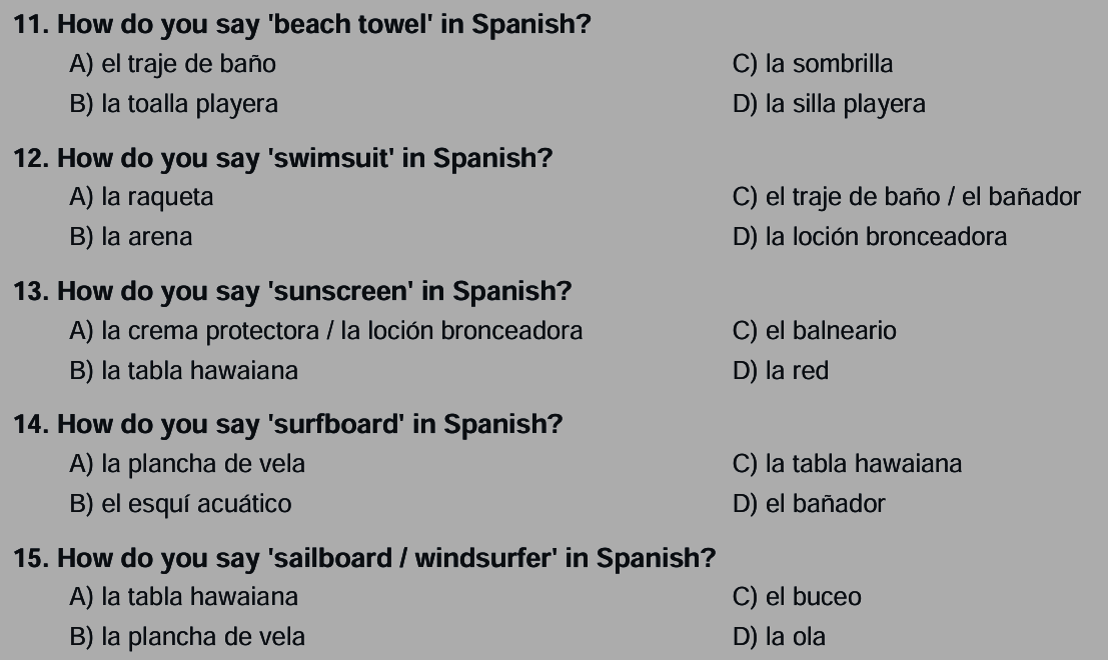This screenshot has height=660, width=1108.
Task: Pick question 14 option D 'el bañador'
Action: [x=809, y=504]
